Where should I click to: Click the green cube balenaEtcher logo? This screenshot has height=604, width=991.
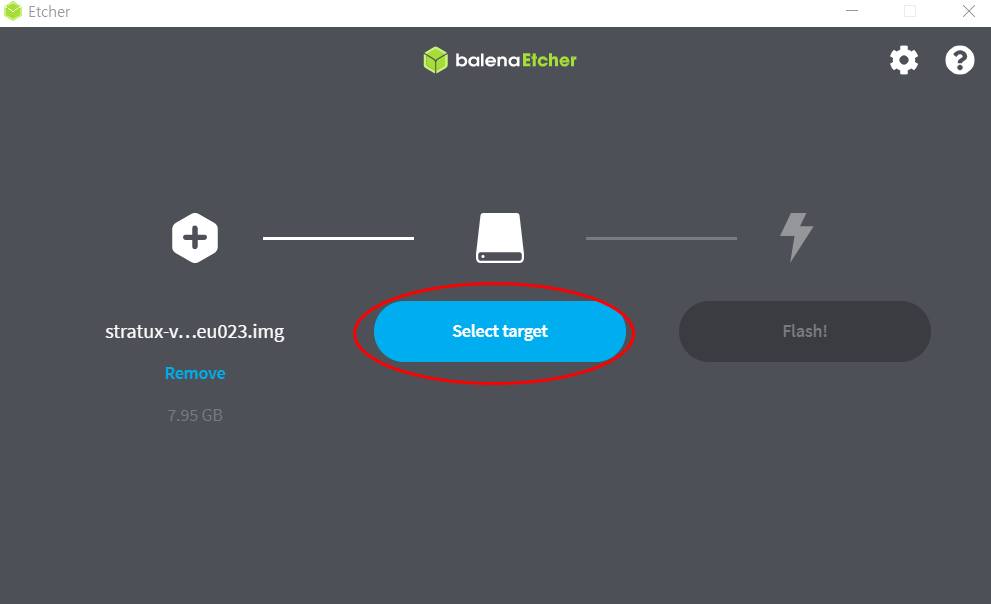pyautogui.click(x=435, y=60)
